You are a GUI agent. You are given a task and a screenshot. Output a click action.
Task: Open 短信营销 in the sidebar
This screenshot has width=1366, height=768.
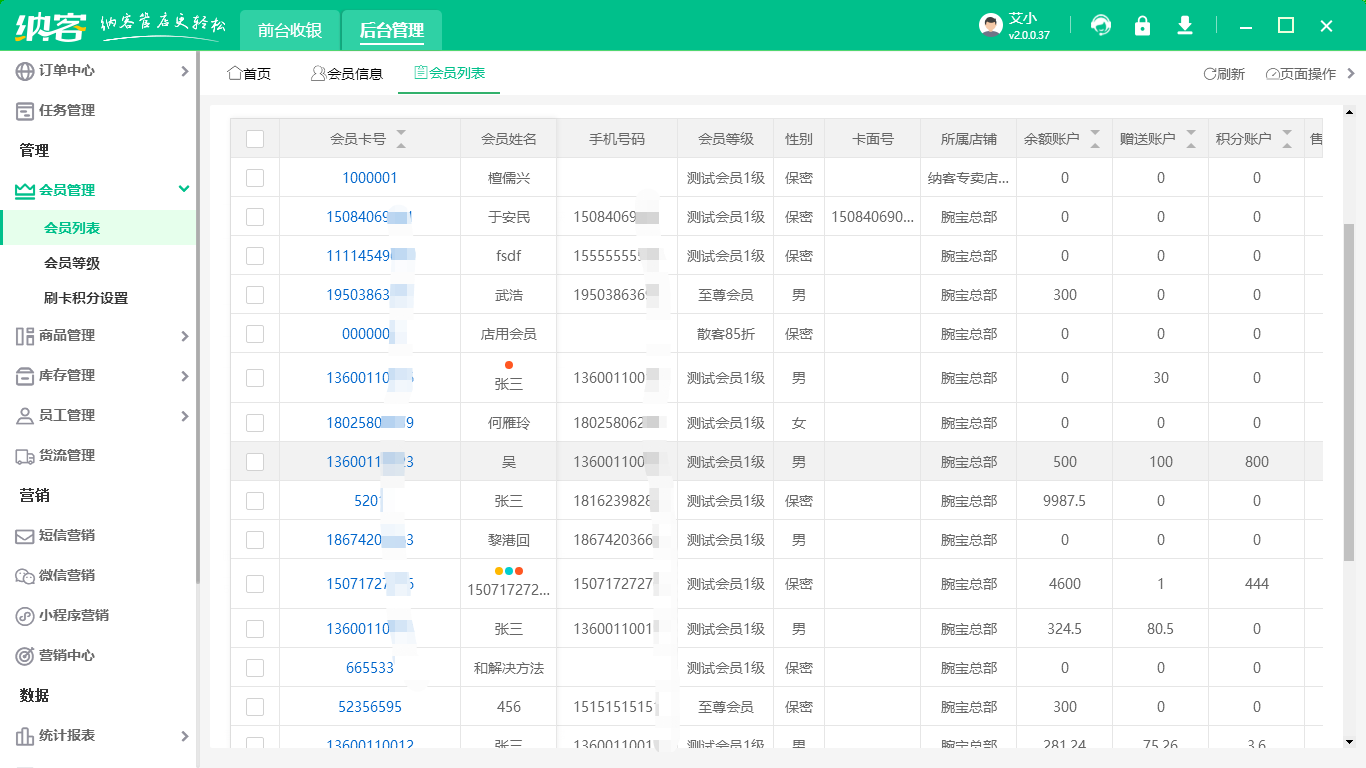point(67,536)
